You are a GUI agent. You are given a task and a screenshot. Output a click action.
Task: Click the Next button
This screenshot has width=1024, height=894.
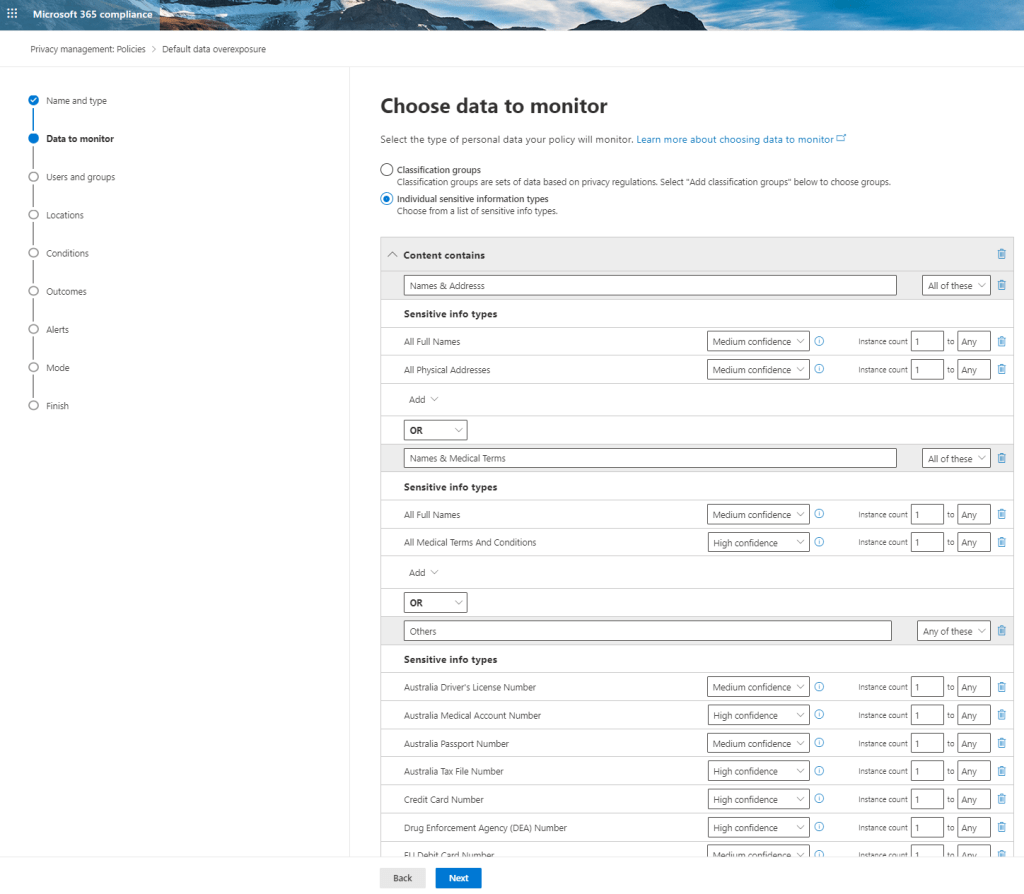coord(458,878)
